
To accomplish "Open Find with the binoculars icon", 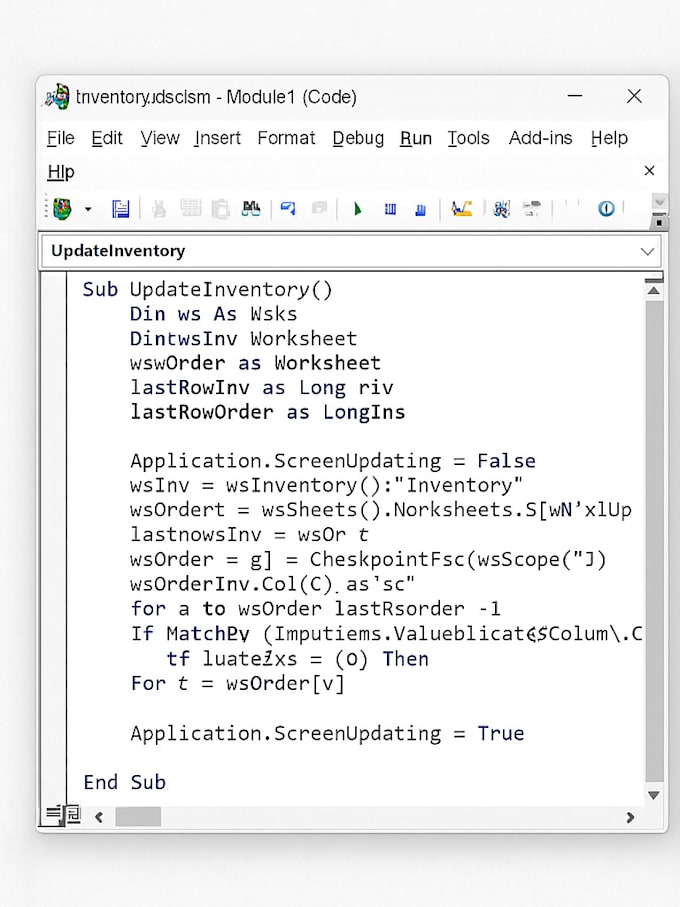I will [251, 208].
